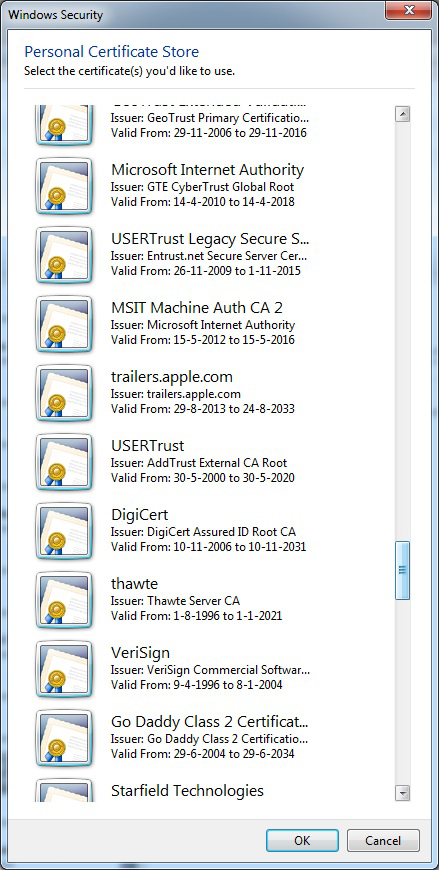Click the DigiCert certificate icon

point(64,531)
